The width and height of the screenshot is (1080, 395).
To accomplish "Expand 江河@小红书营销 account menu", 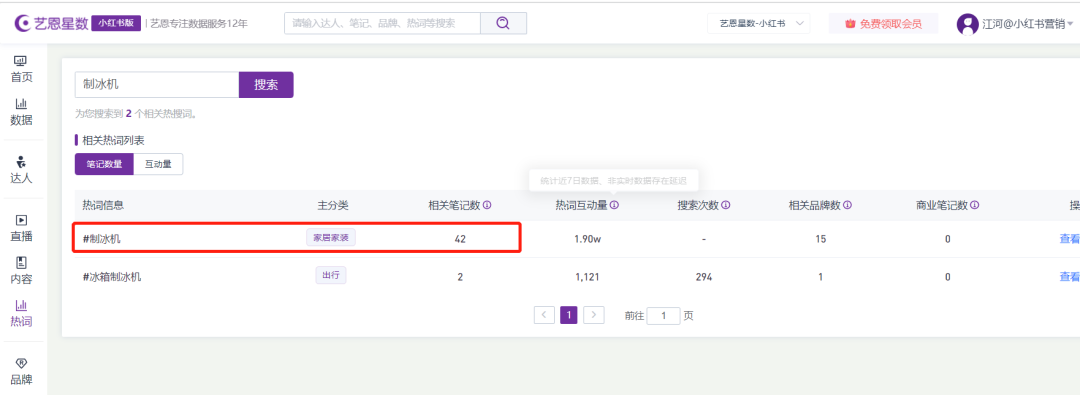I will point(1028,24).
